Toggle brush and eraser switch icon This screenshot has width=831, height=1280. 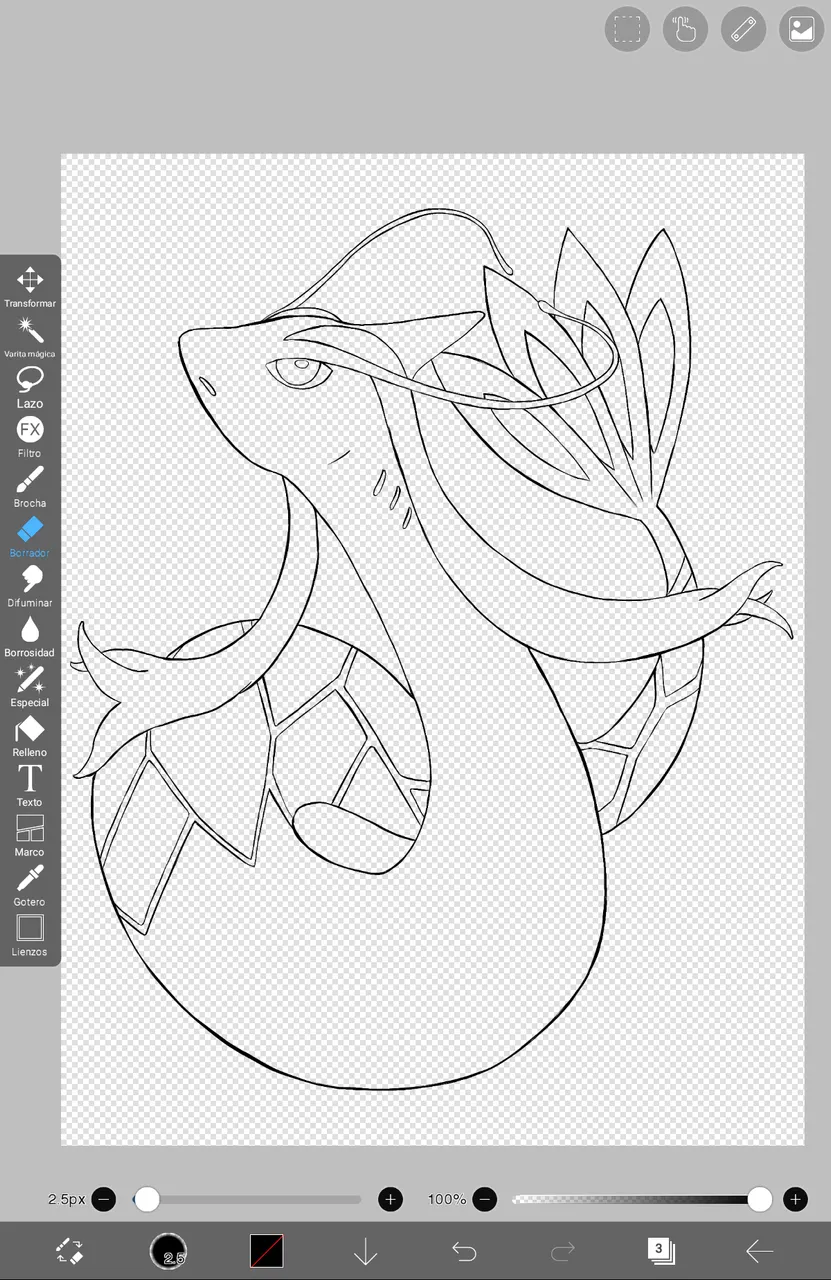pyautogui.click(x=69, y=1251)
